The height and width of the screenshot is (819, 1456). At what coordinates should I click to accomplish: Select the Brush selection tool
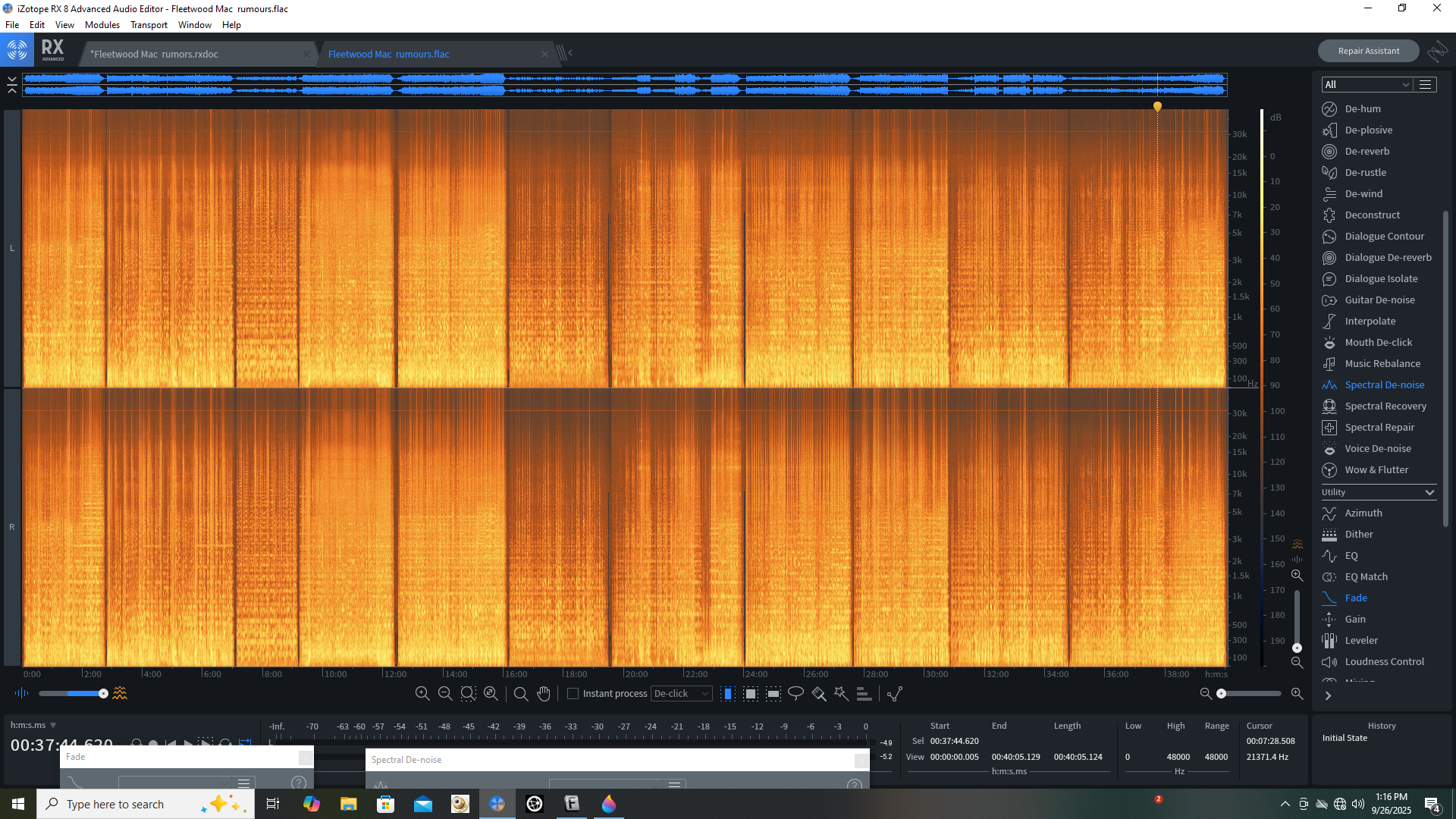coord(818,693)
